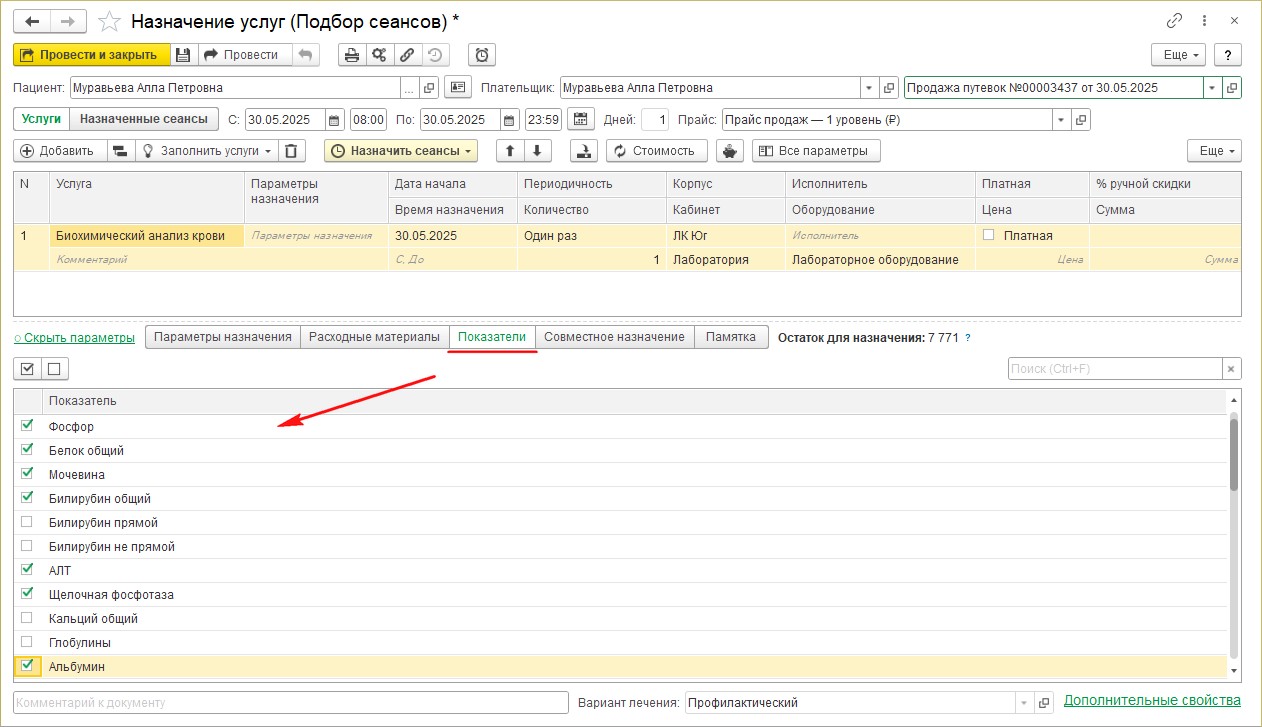The image size is (1262, 727).
Task: Click the alarm clock reminder icon
Action: coord(482,55)
